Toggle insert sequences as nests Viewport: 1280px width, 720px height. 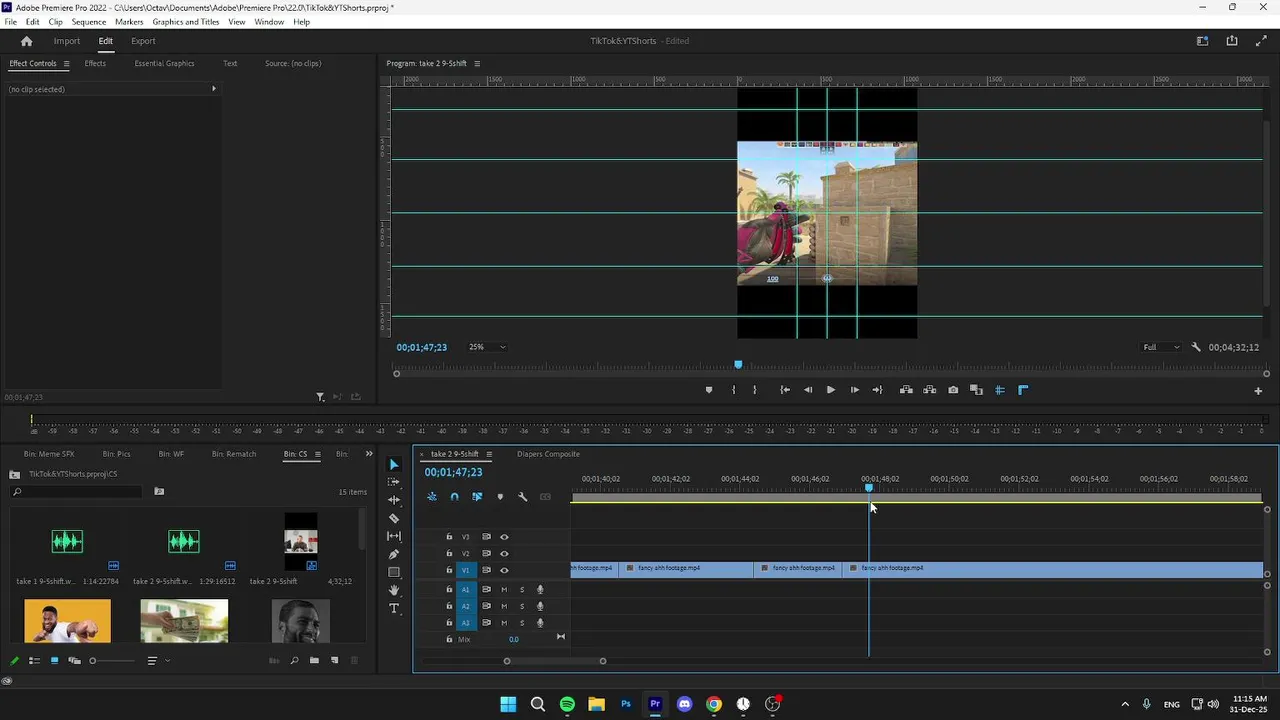coord(432,497)
